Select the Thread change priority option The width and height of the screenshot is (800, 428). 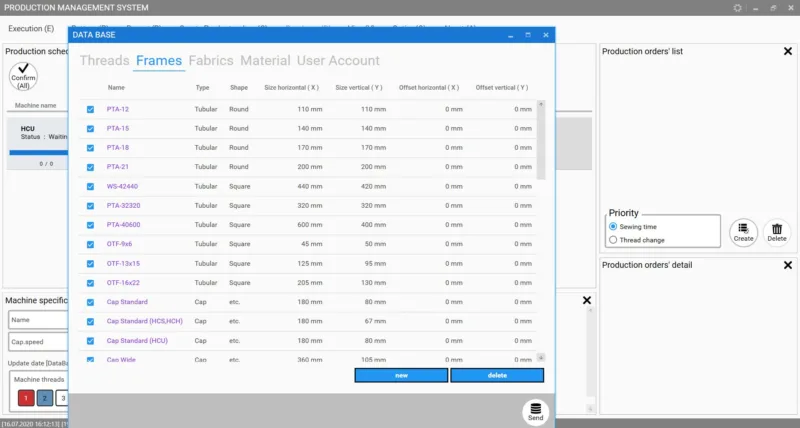(x=613, y=240)
